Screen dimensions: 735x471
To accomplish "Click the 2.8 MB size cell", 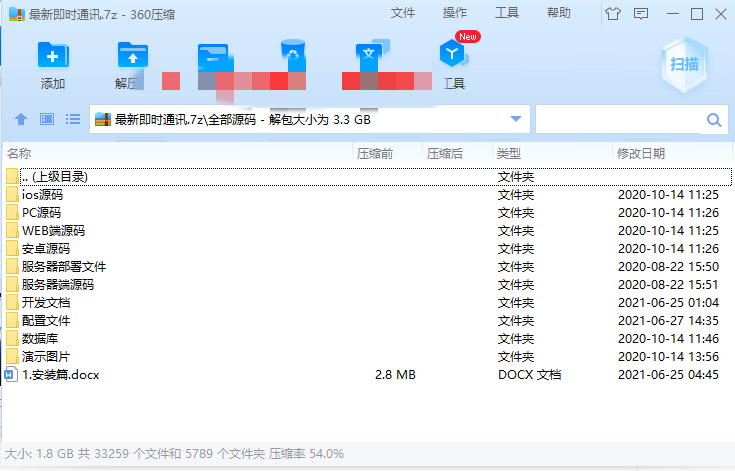I will click(395, 374).
